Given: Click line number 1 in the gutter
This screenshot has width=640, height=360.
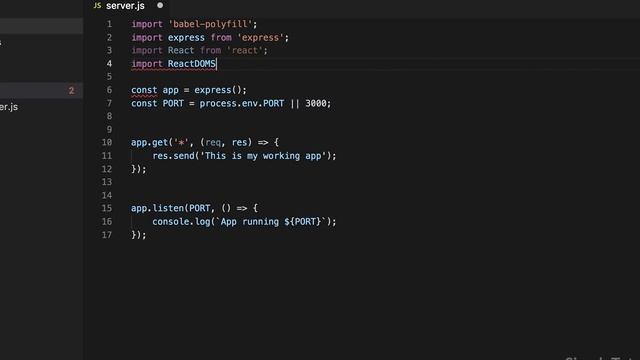Looking at the screenshot, I should coord(109,24).
